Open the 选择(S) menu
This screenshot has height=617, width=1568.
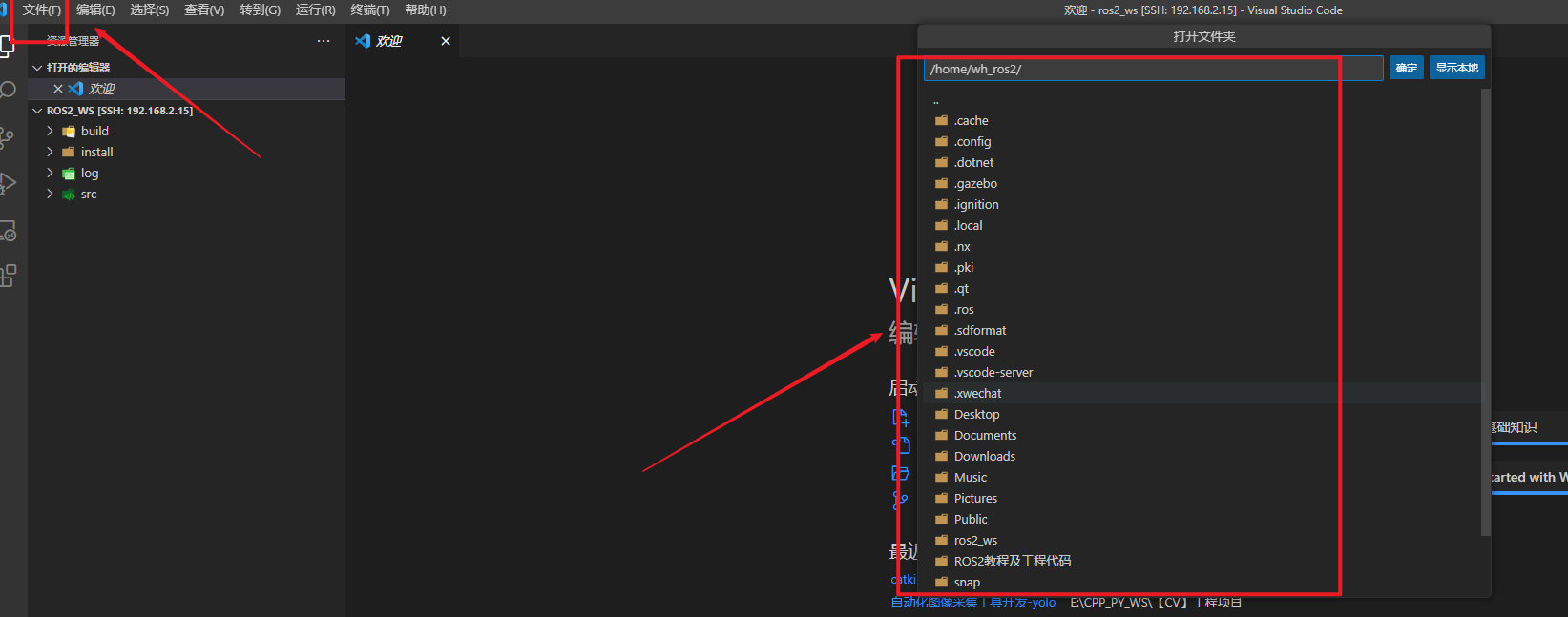[x=150, y=10]
